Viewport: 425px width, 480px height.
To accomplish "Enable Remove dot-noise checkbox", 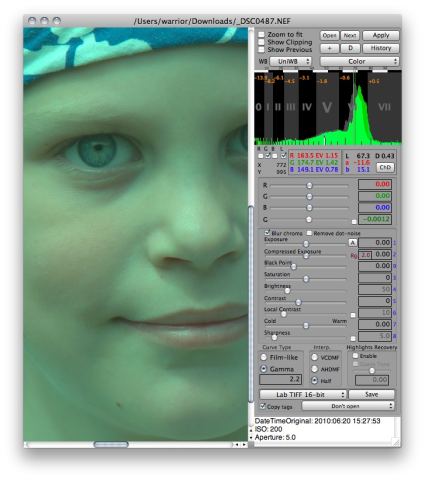I will [x=309, y=233].
